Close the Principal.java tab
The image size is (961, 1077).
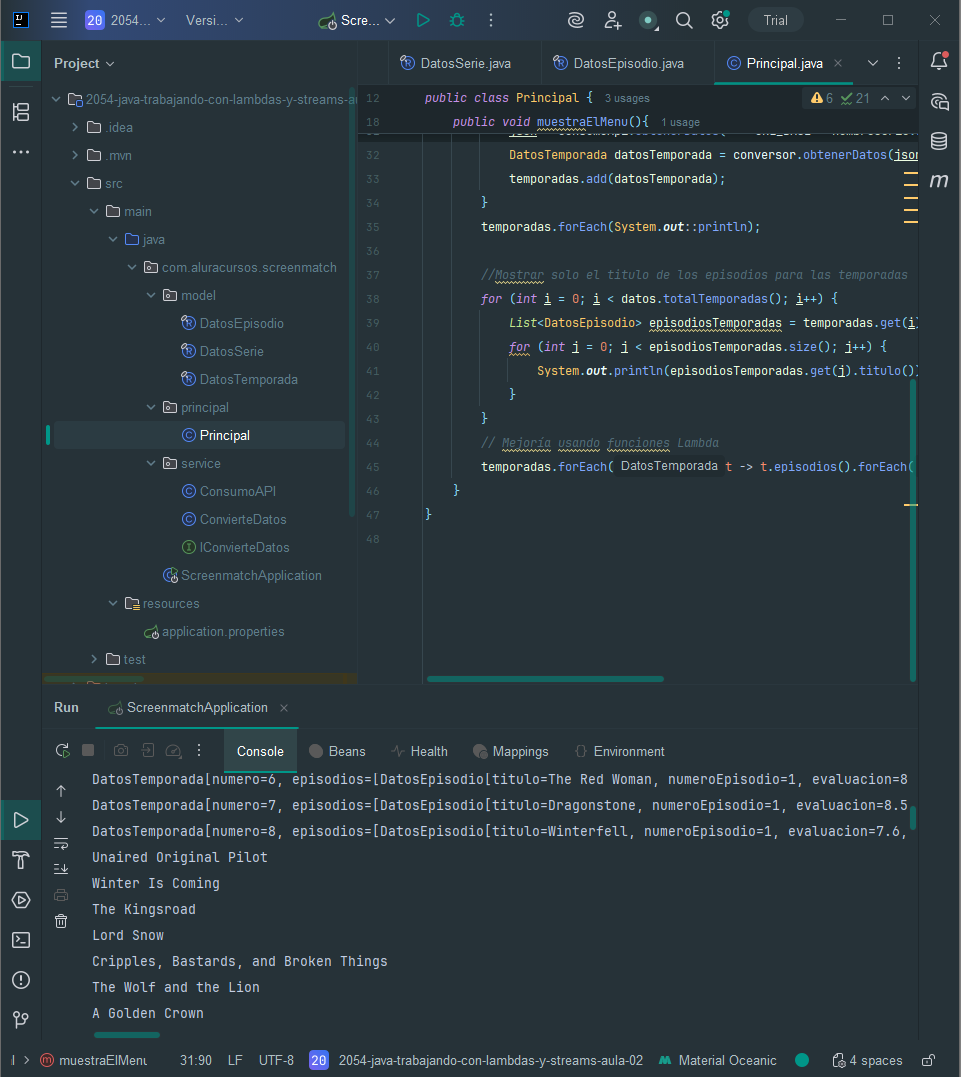point(838,63)
